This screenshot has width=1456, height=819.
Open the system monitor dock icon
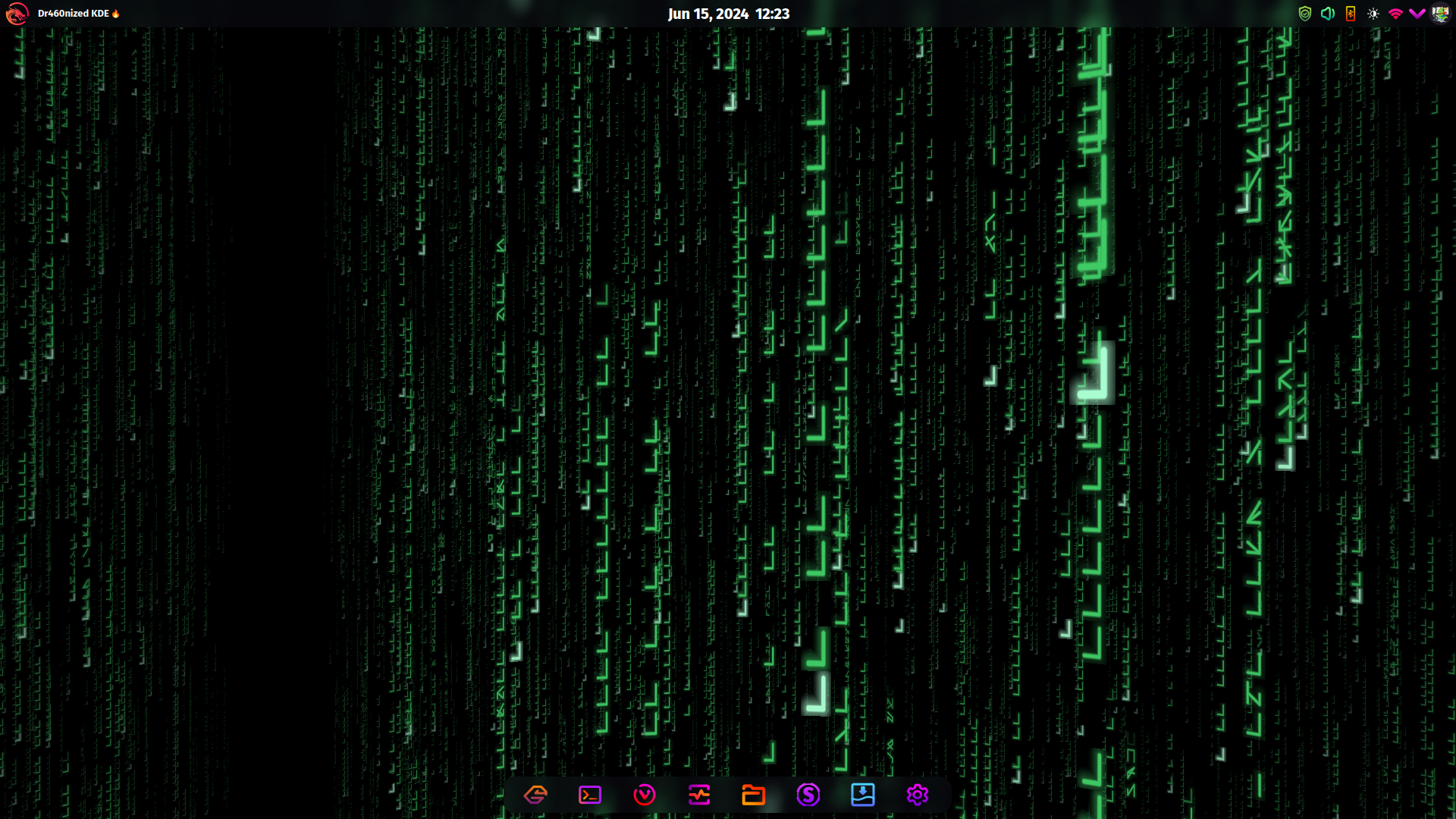(699, 795)
